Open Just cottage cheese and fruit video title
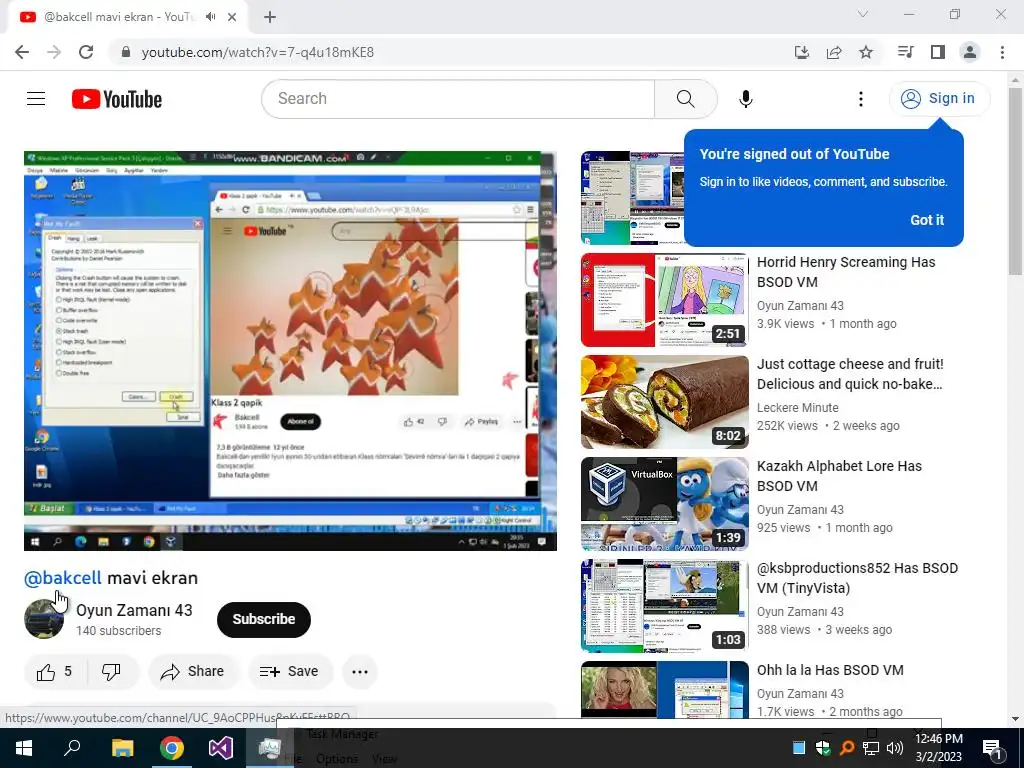 (x=850, y=374)
